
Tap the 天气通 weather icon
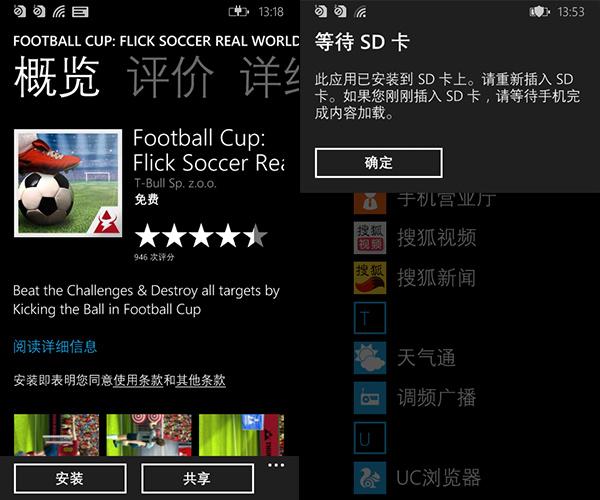pos(370,358)
